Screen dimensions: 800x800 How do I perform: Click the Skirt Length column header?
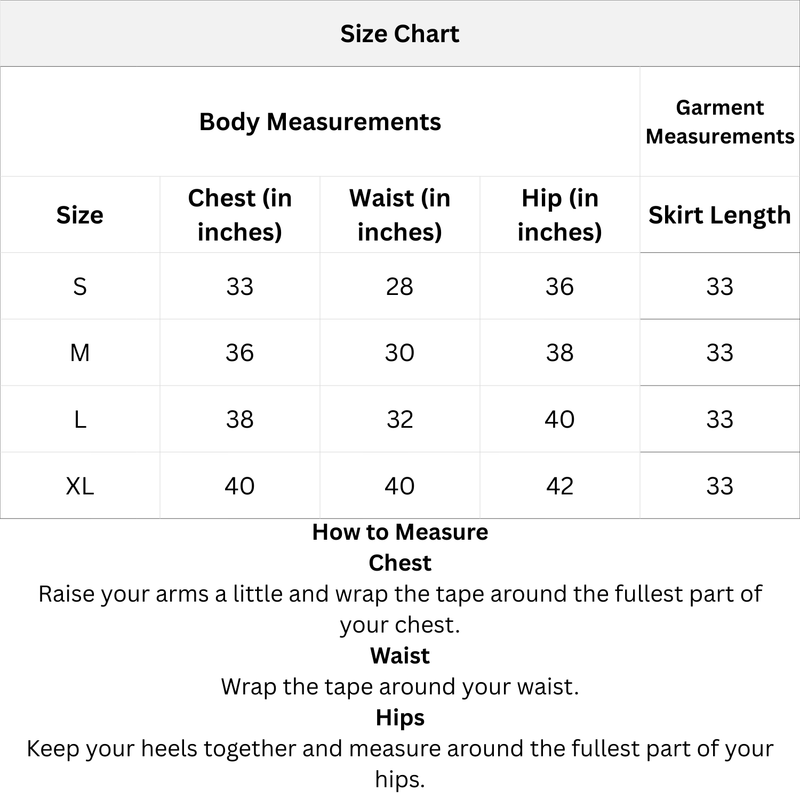720,215
